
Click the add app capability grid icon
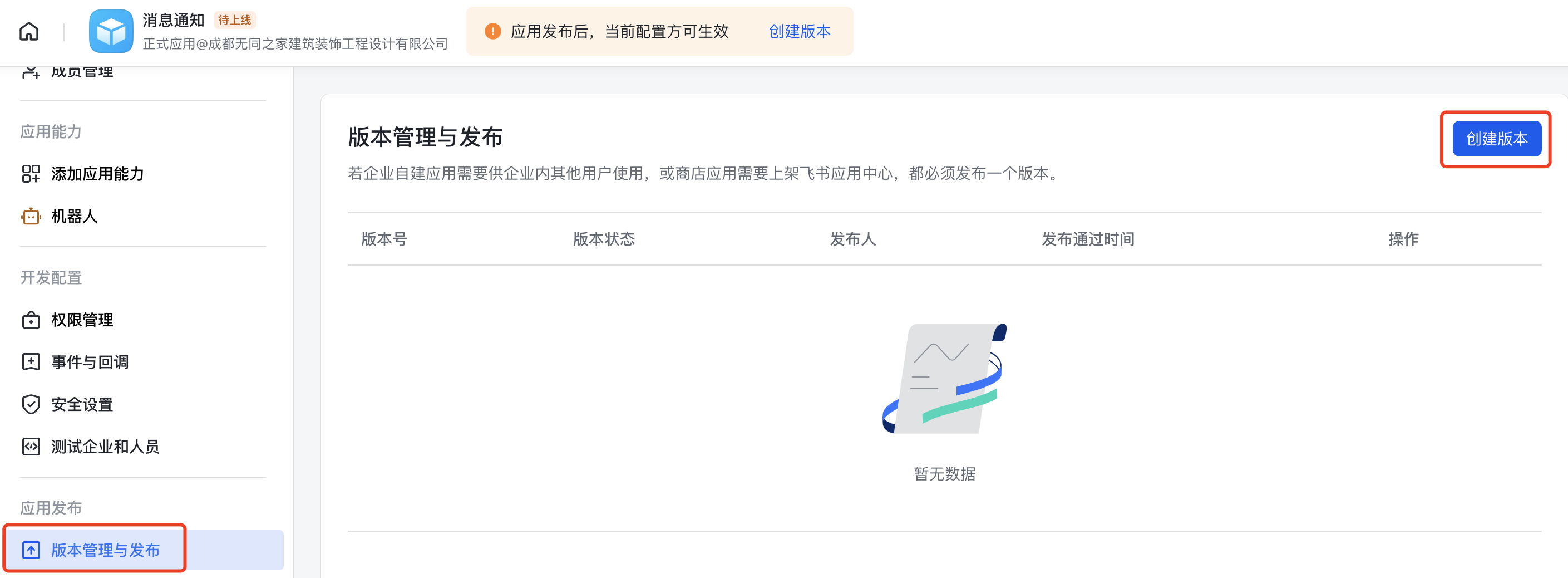[x=31, y=174]
